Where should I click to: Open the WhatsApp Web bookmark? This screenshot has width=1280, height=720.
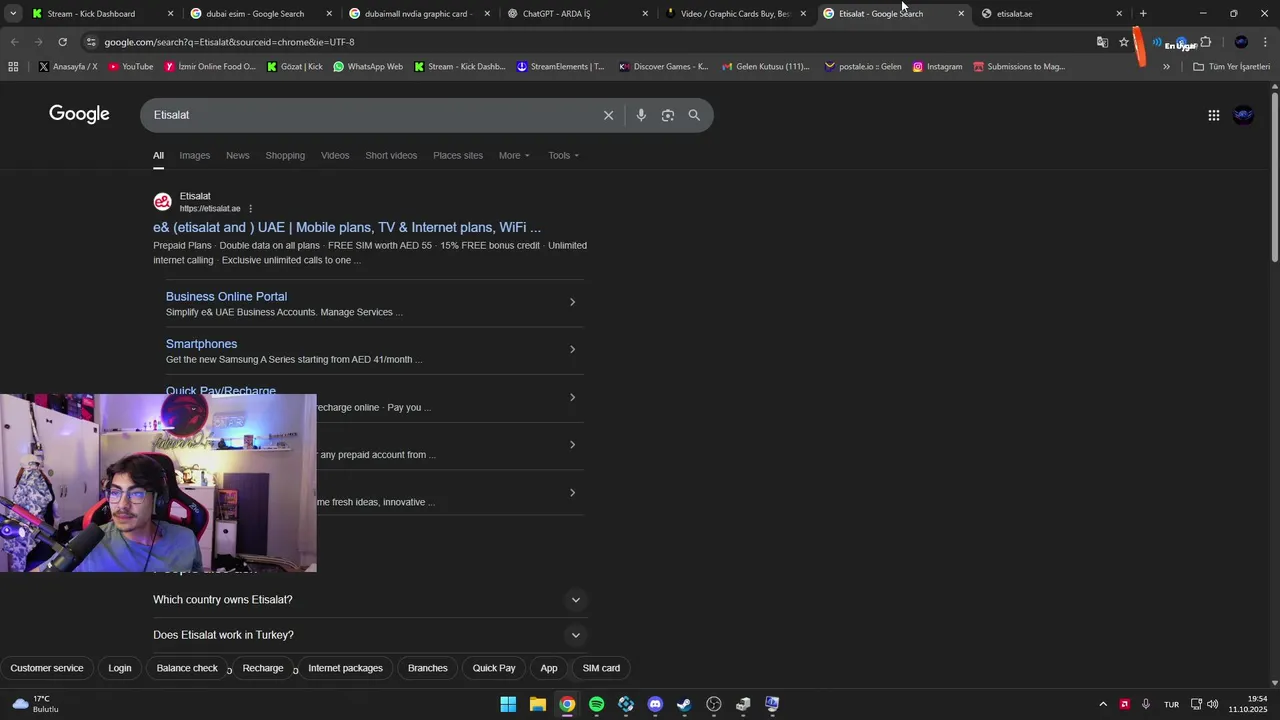click(368, 67)
